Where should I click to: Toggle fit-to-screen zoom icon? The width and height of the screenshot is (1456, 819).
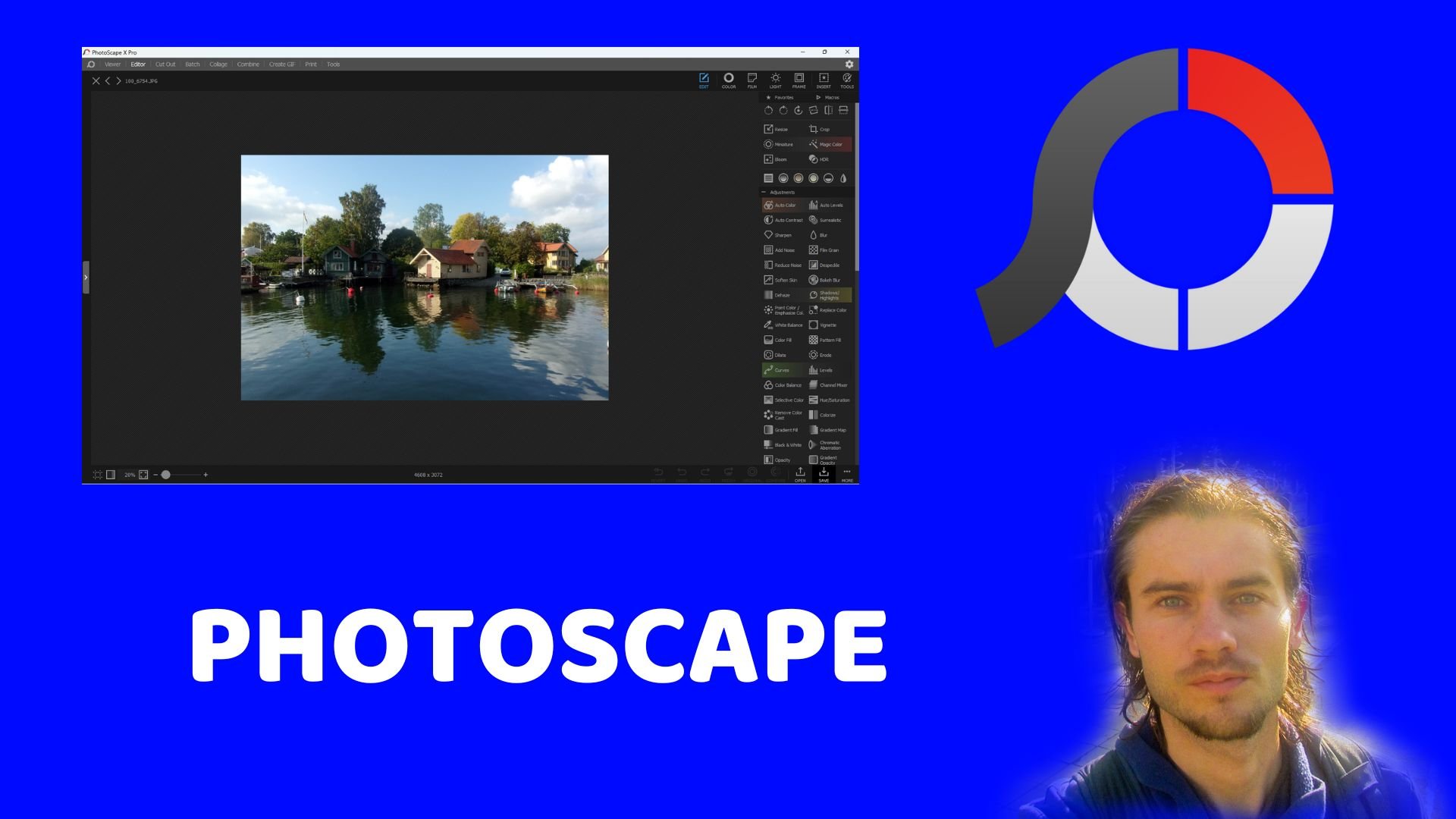(143, 475)
